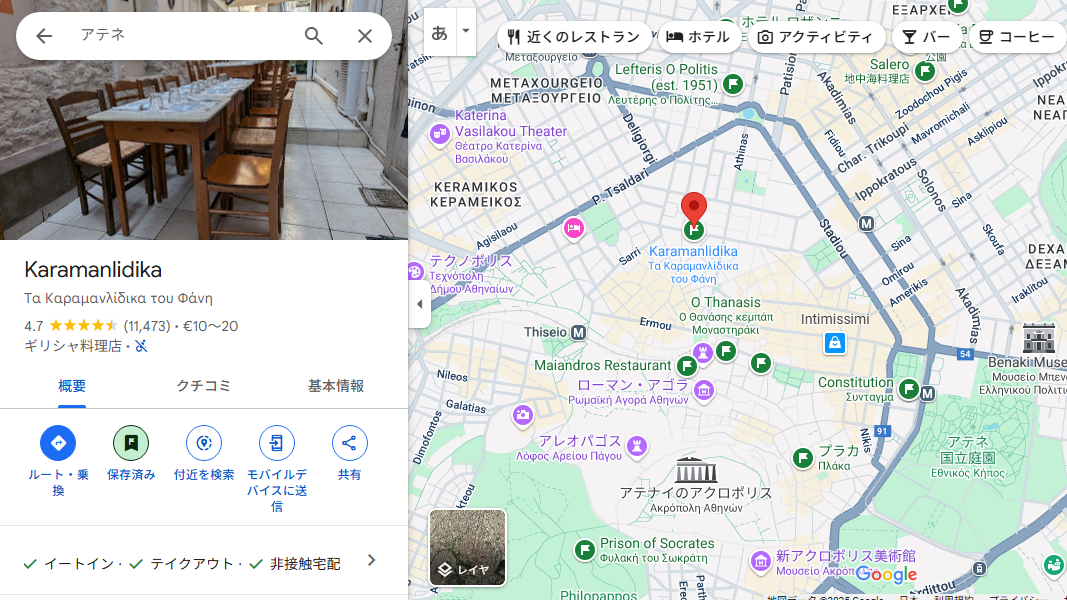Open the レイヤ map layers thumbnail
The image size is (1067, 600).
467,547
